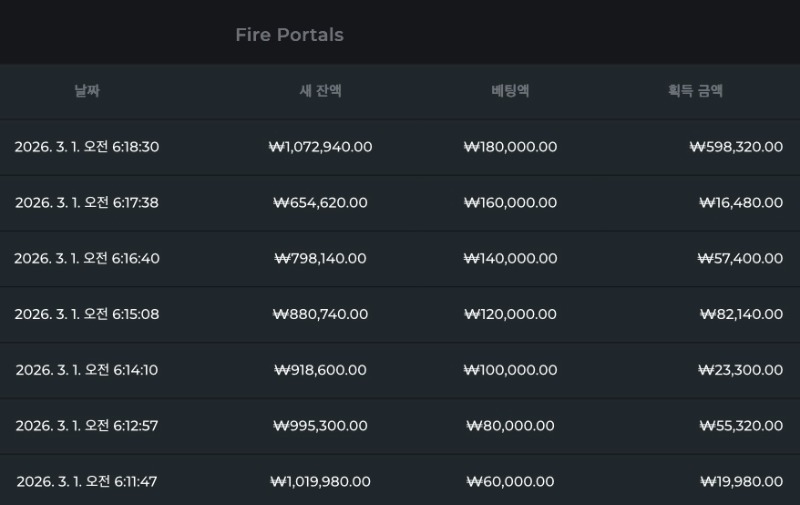Image resolution: width=800 pixels, height=505 pixels.
Task: Click the 날짜 column header
Action: [x=87, y=91]
